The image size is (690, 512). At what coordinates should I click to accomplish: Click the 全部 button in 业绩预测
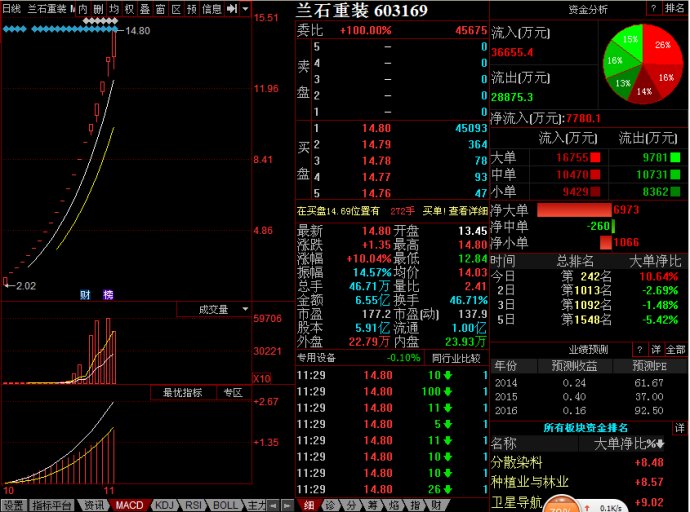coord(675,350)
